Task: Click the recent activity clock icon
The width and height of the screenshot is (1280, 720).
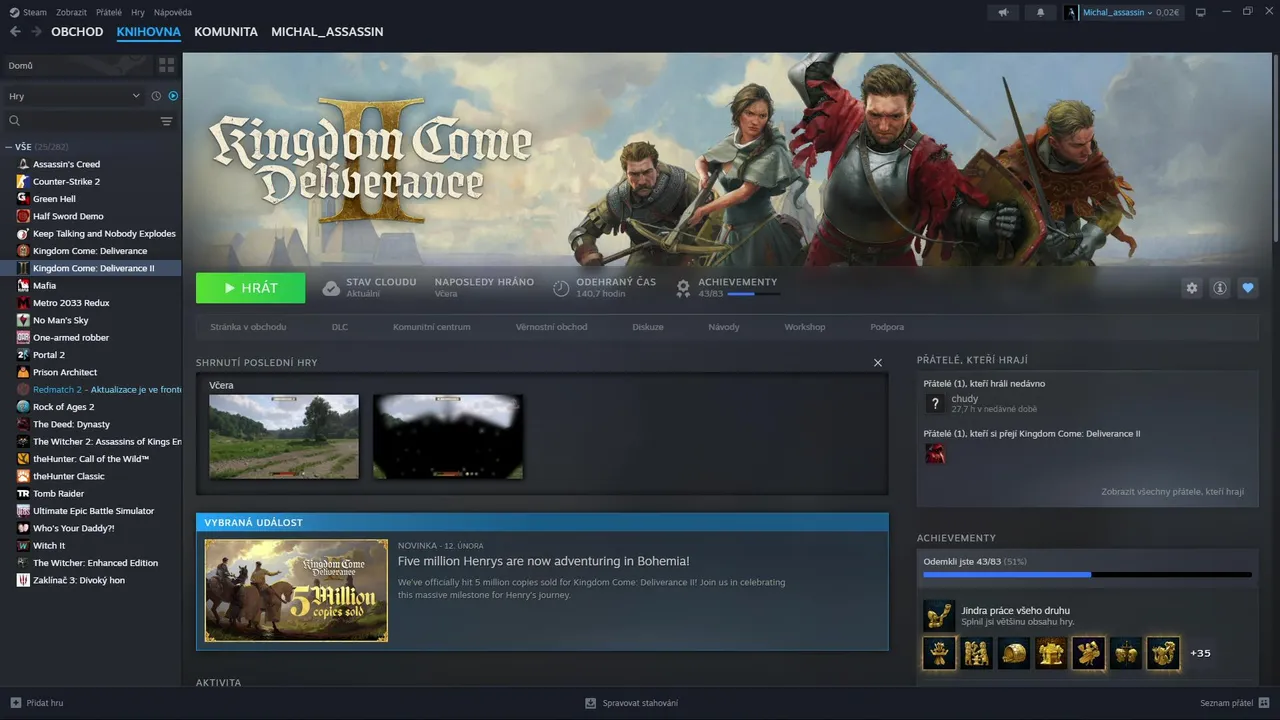Action: click(x=156, y=96)
